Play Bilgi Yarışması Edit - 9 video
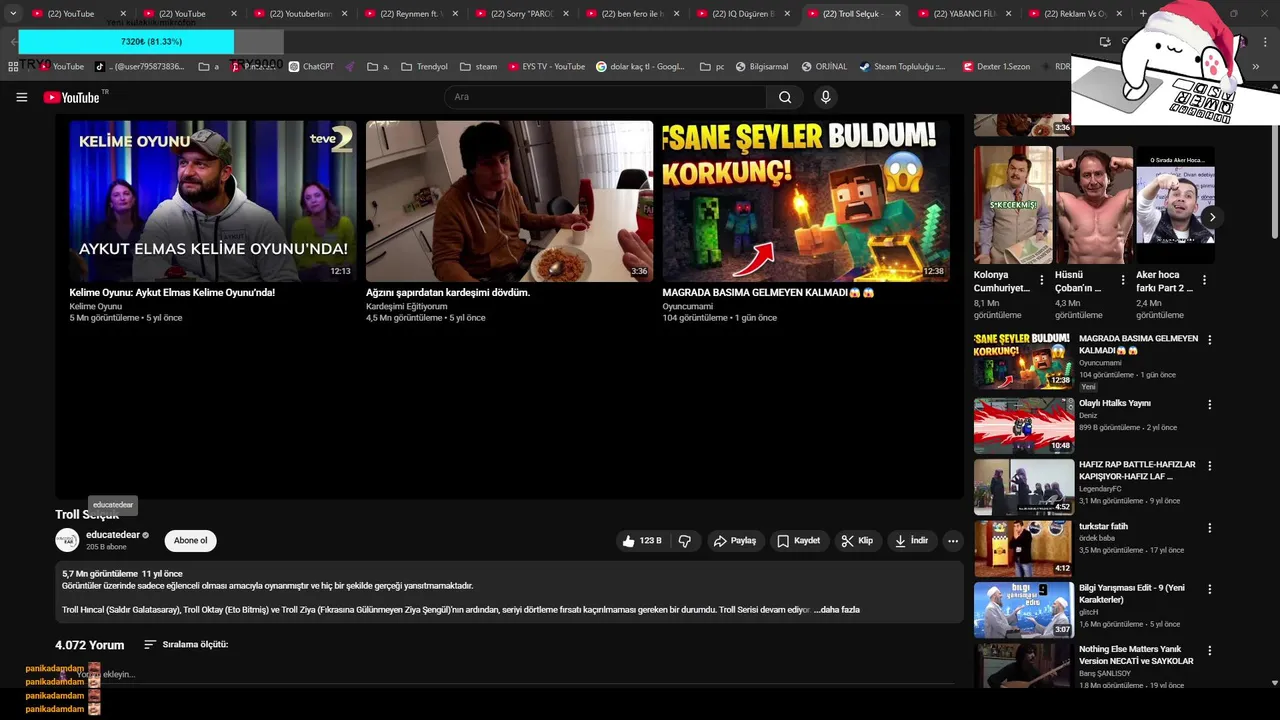Screen dimensions: 1280x720 coord(1024,610)
